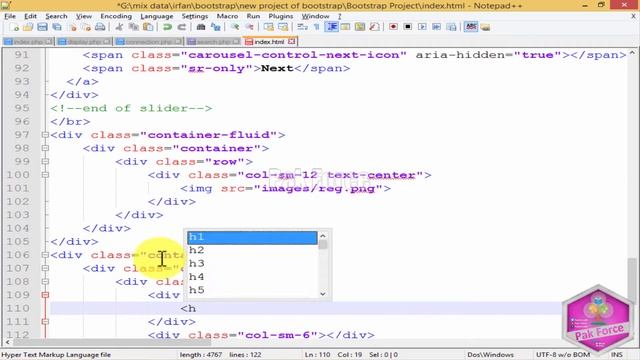Click the Sync horizontal scrolling icon
Viewport: 640px width, 360px height.
tap(283, 27)
